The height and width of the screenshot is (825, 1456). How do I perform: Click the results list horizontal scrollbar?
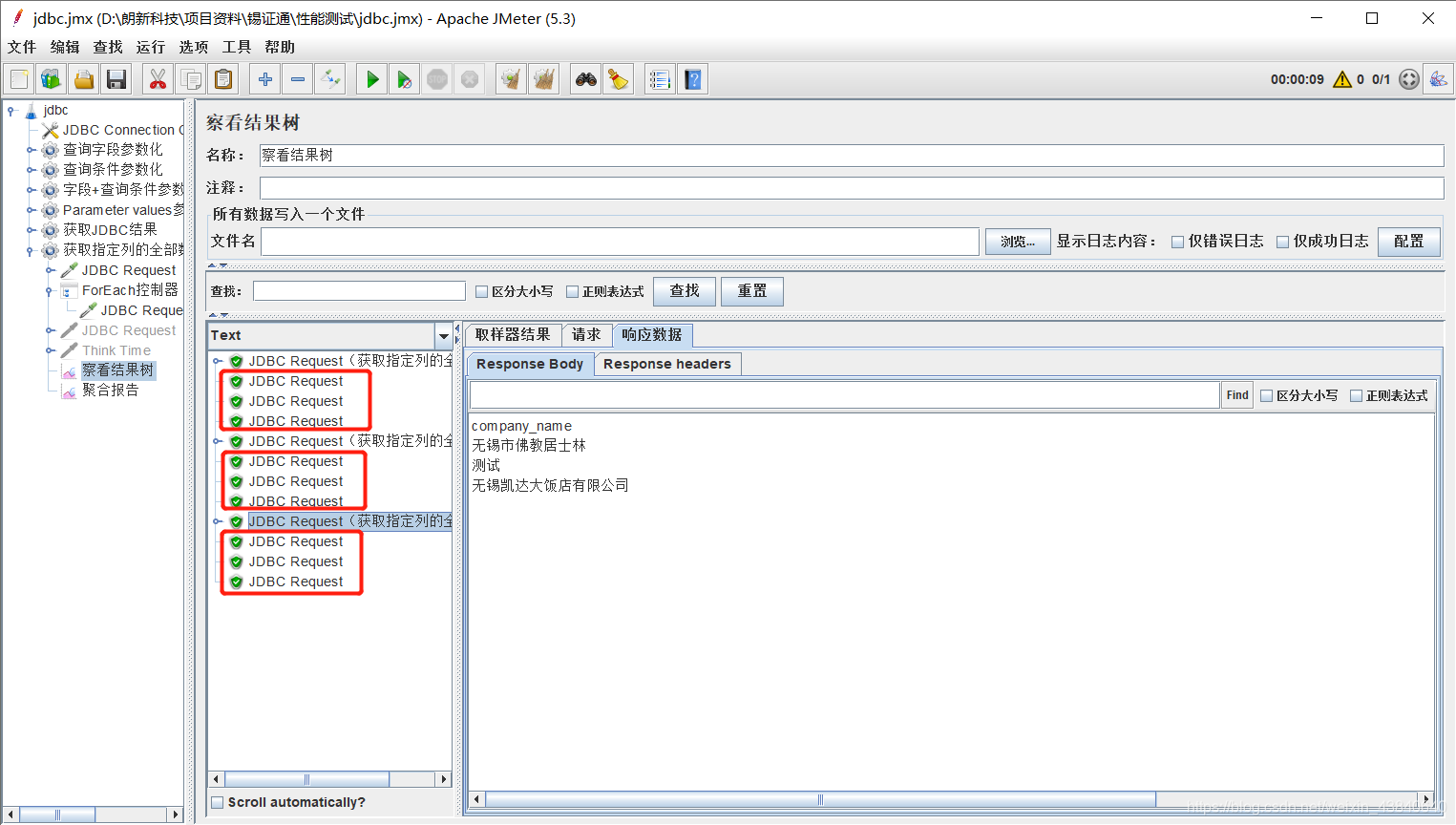[306, 779]
